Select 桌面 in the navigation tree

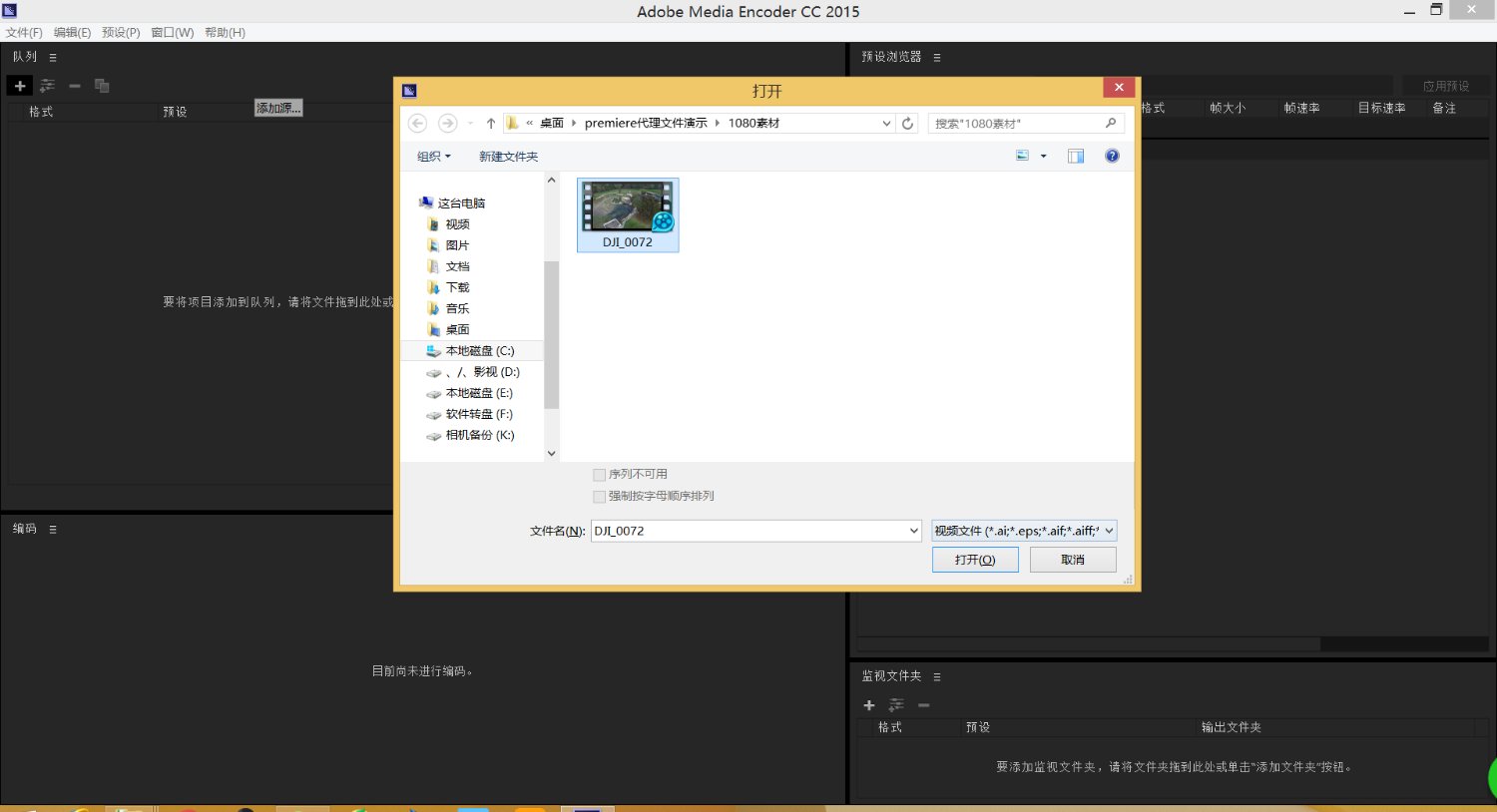tap(457, 330)
